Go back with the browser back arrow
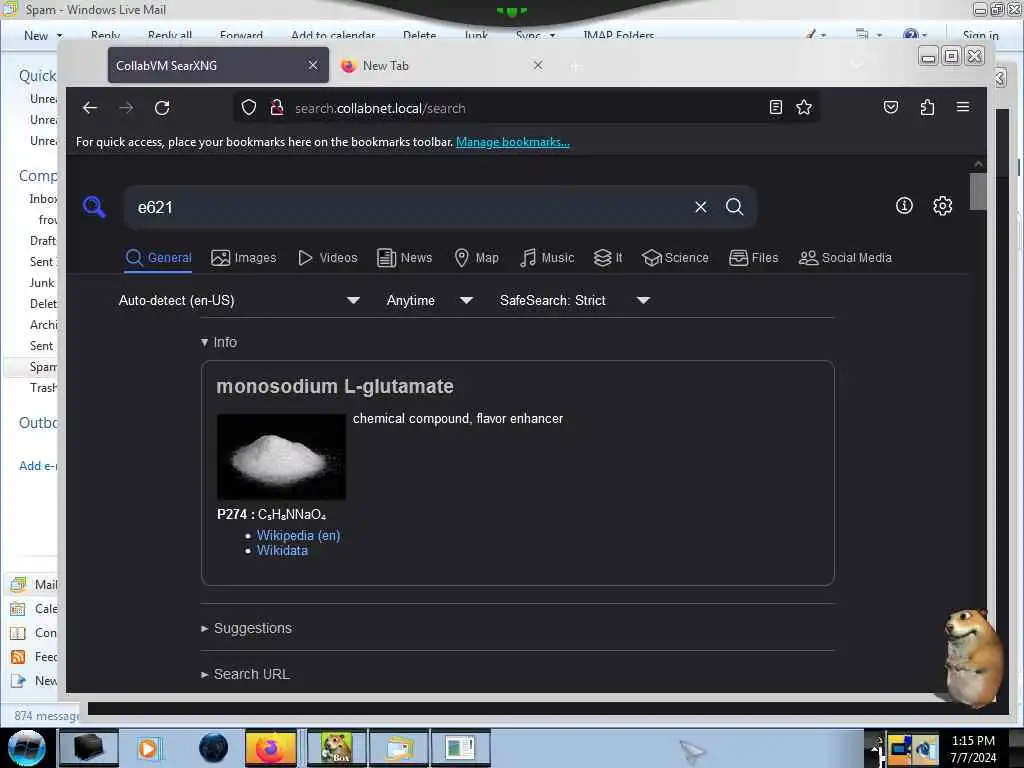1024x768 pixels. pos(90,108)
